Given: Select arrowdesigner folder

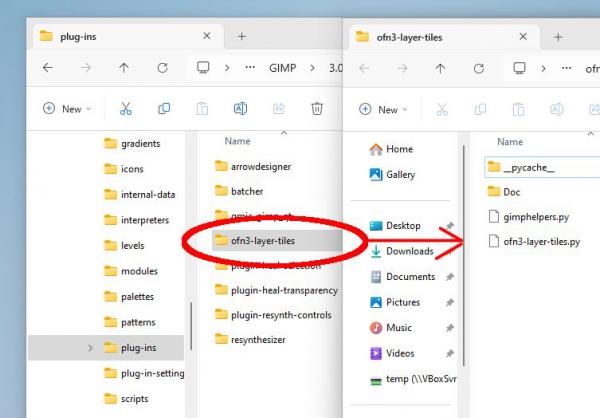Looking at the screenshot, I should (x=253, y=167).
